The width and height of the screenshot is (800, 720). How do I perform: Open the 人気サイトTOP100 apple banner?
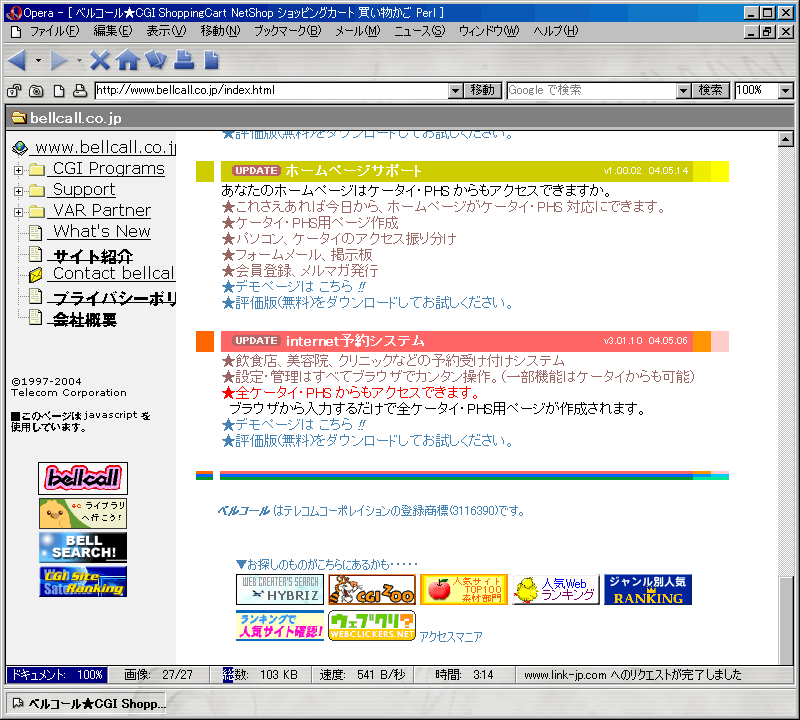click(x=464, y=589)
